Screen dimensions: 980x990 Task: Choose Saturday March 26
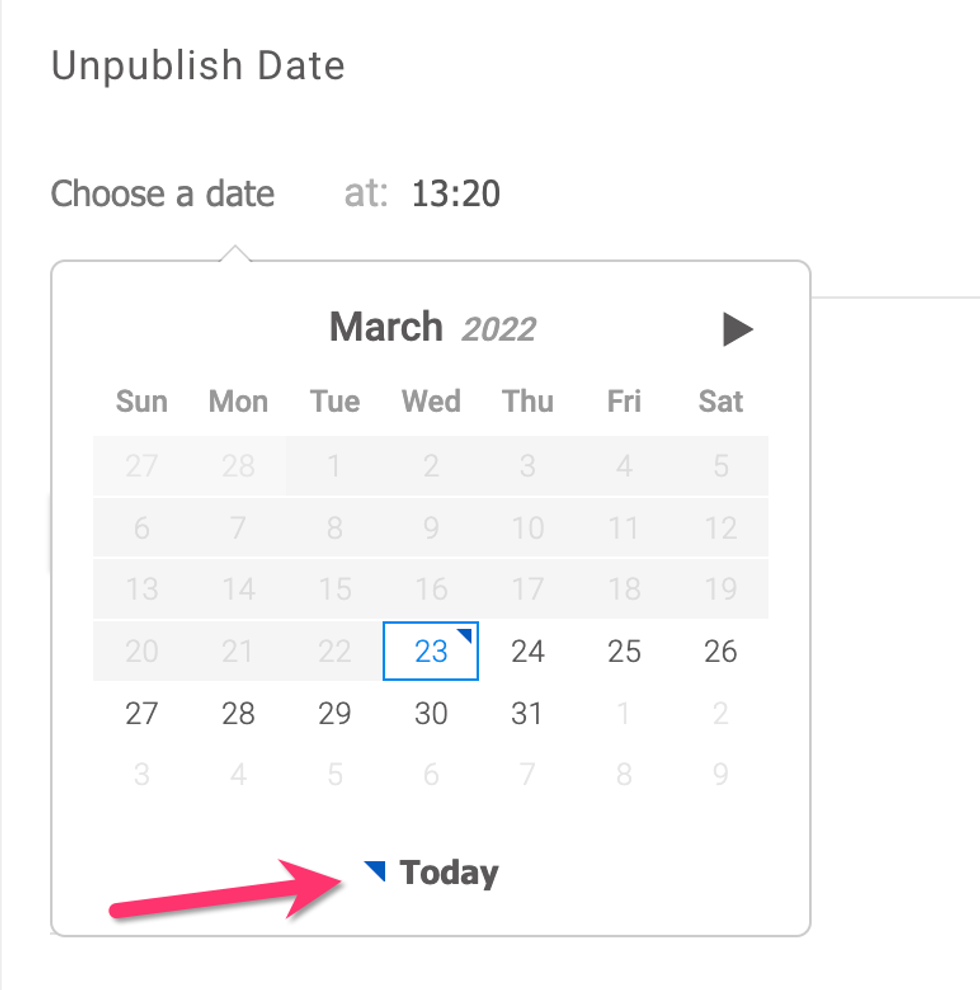[x=720, y=651]
